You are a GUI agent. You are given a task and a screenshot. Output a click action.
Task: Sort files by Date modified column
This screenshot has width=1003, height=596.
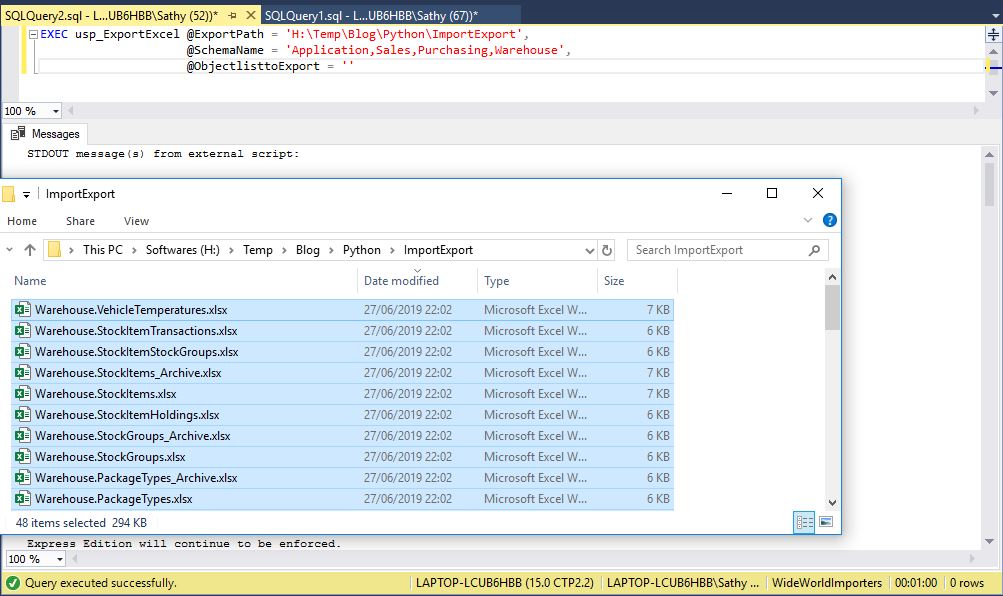tap(401, 281)
